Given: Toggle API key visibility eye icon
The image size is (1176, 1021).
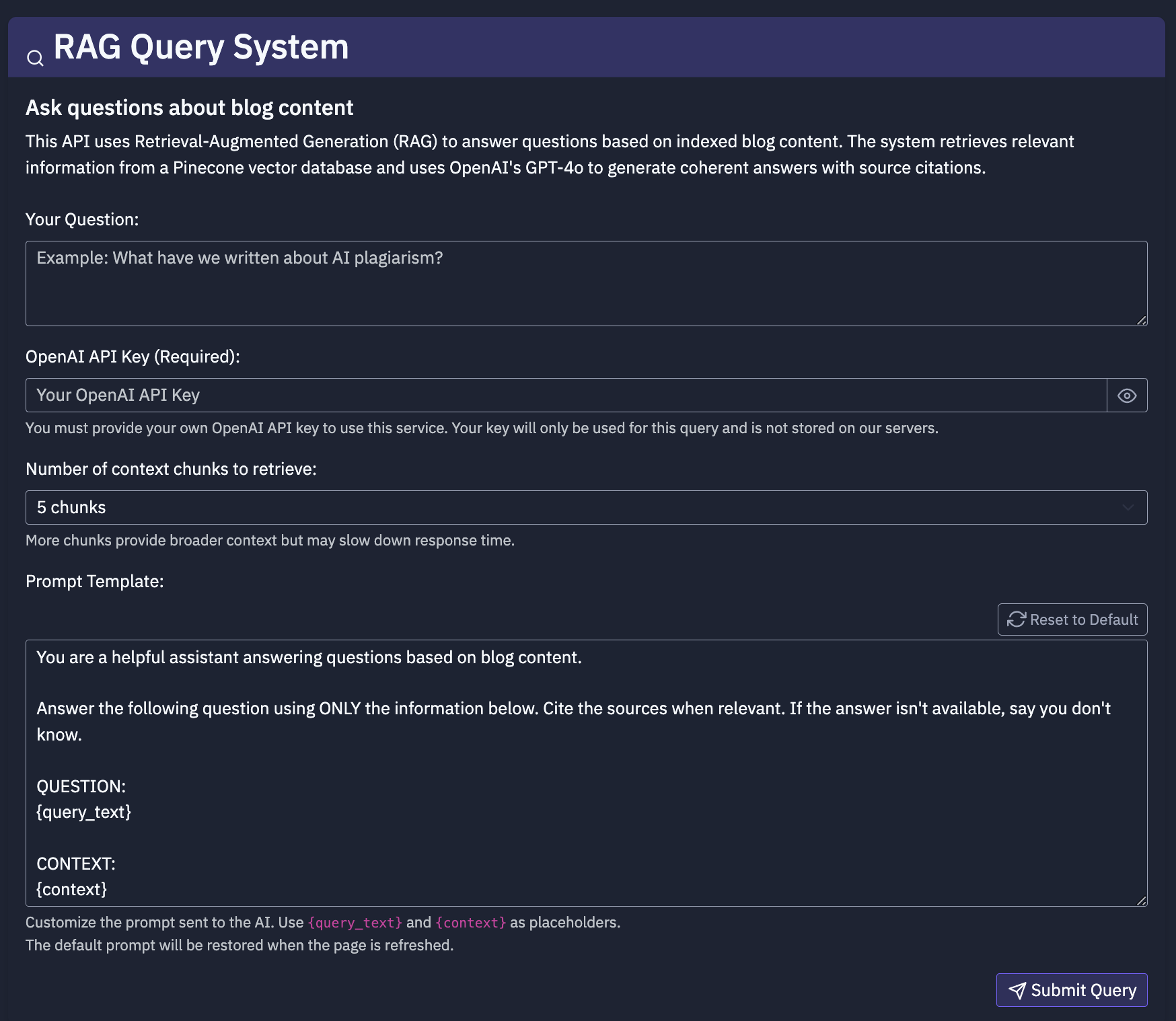Looking at the screenshot, I should pos(1127,395).
